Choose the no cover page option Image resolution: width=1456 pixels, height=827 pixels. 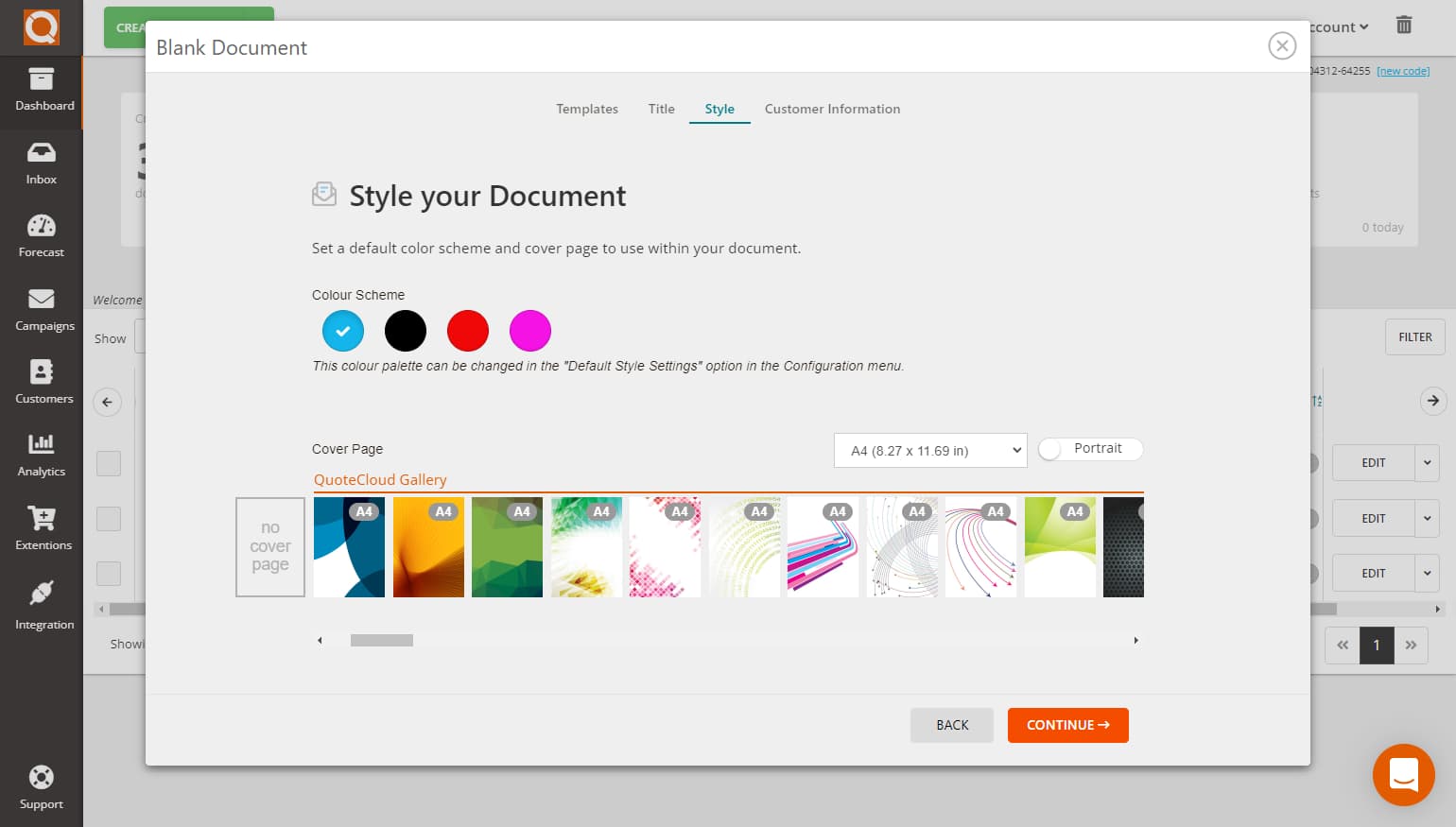coord(269,547)
